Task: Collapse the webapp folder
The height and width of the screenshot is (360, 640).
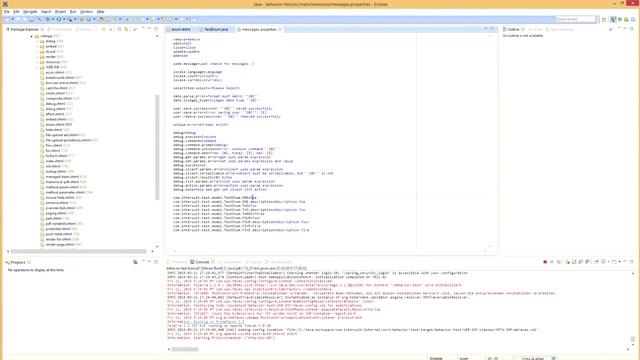Action: [31, 36]
